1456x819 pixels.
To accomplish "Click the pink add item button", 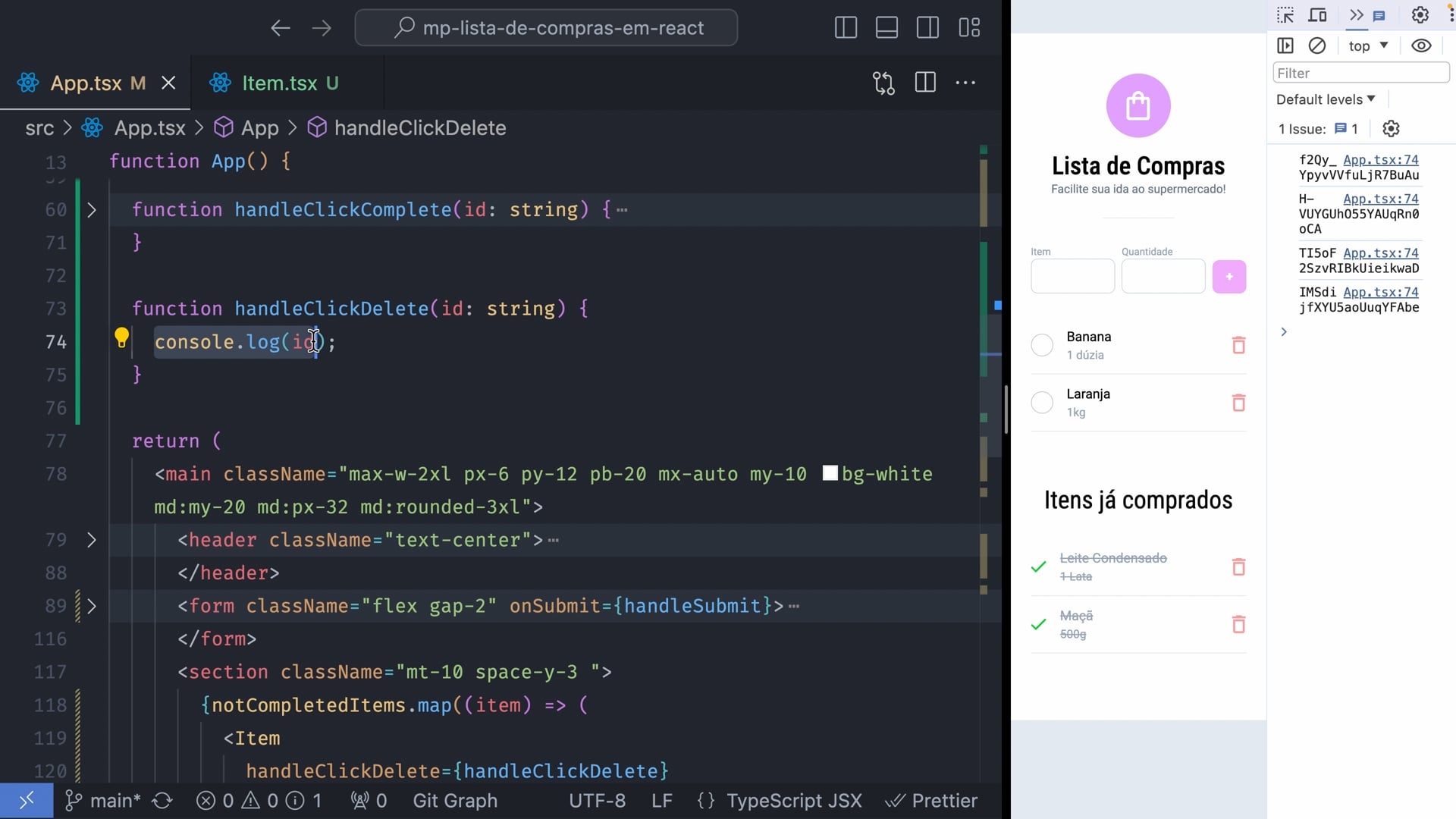I will [1228, 277].
